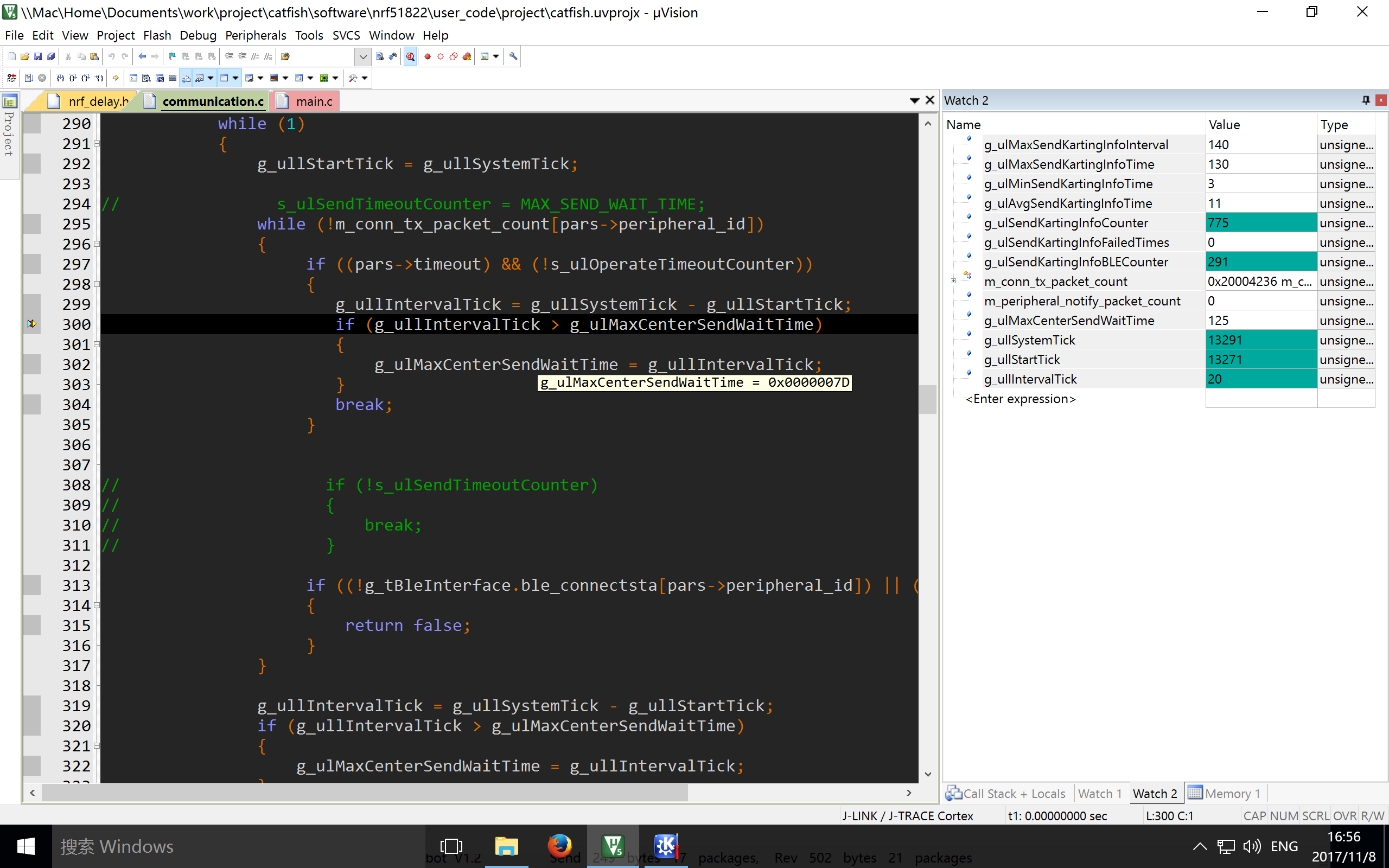
Task: Open the Toolbox dropdown arrow
Action: click(365, 78)
